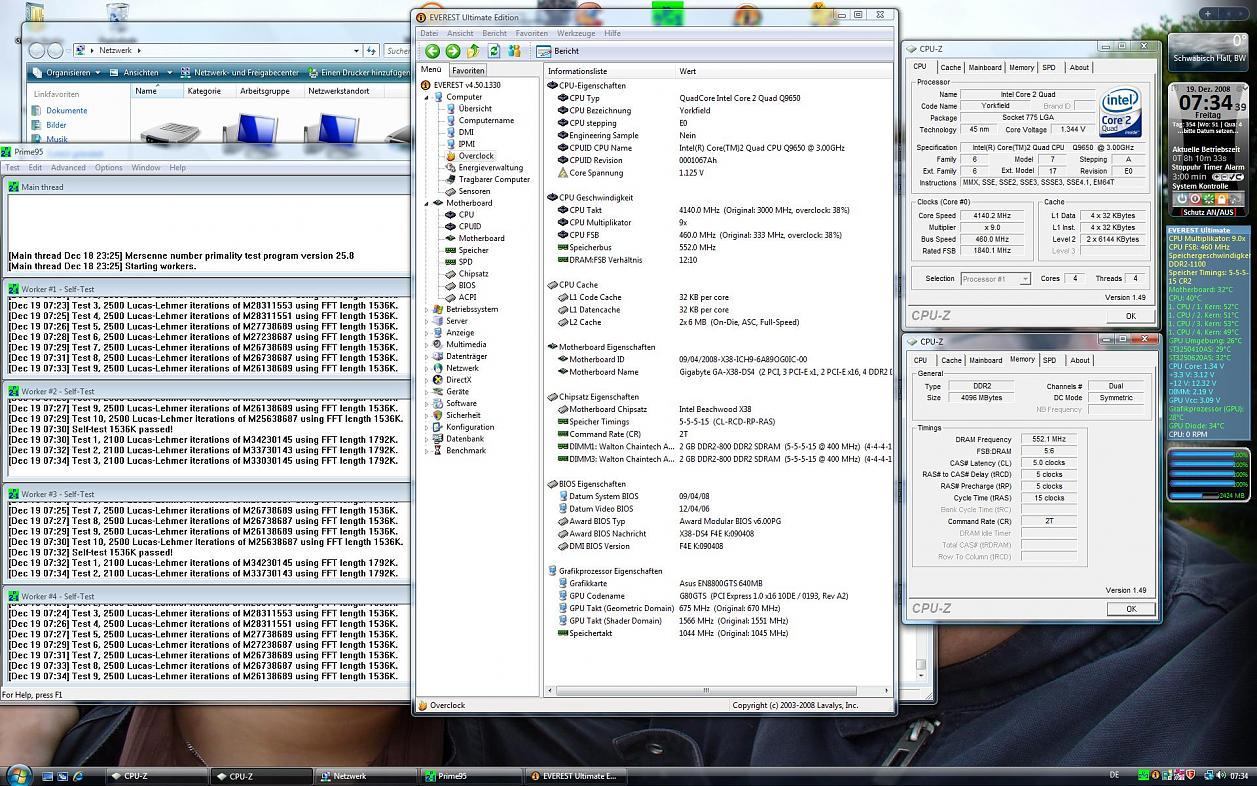Open the Ansichten dropdown in Netzwerk window

point(142,72)
